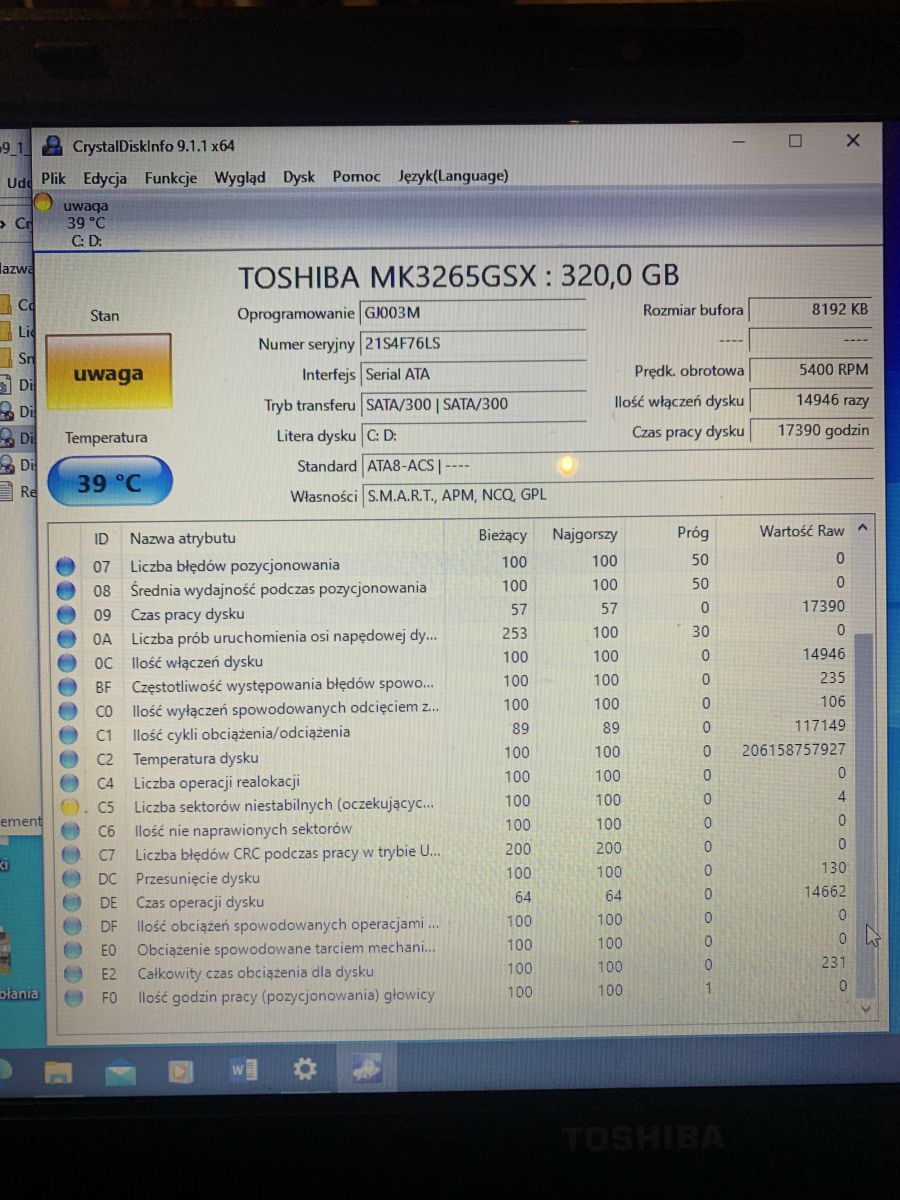Click the blue status dot for attribute C4

pyautogui.click(x=70, y=783)
